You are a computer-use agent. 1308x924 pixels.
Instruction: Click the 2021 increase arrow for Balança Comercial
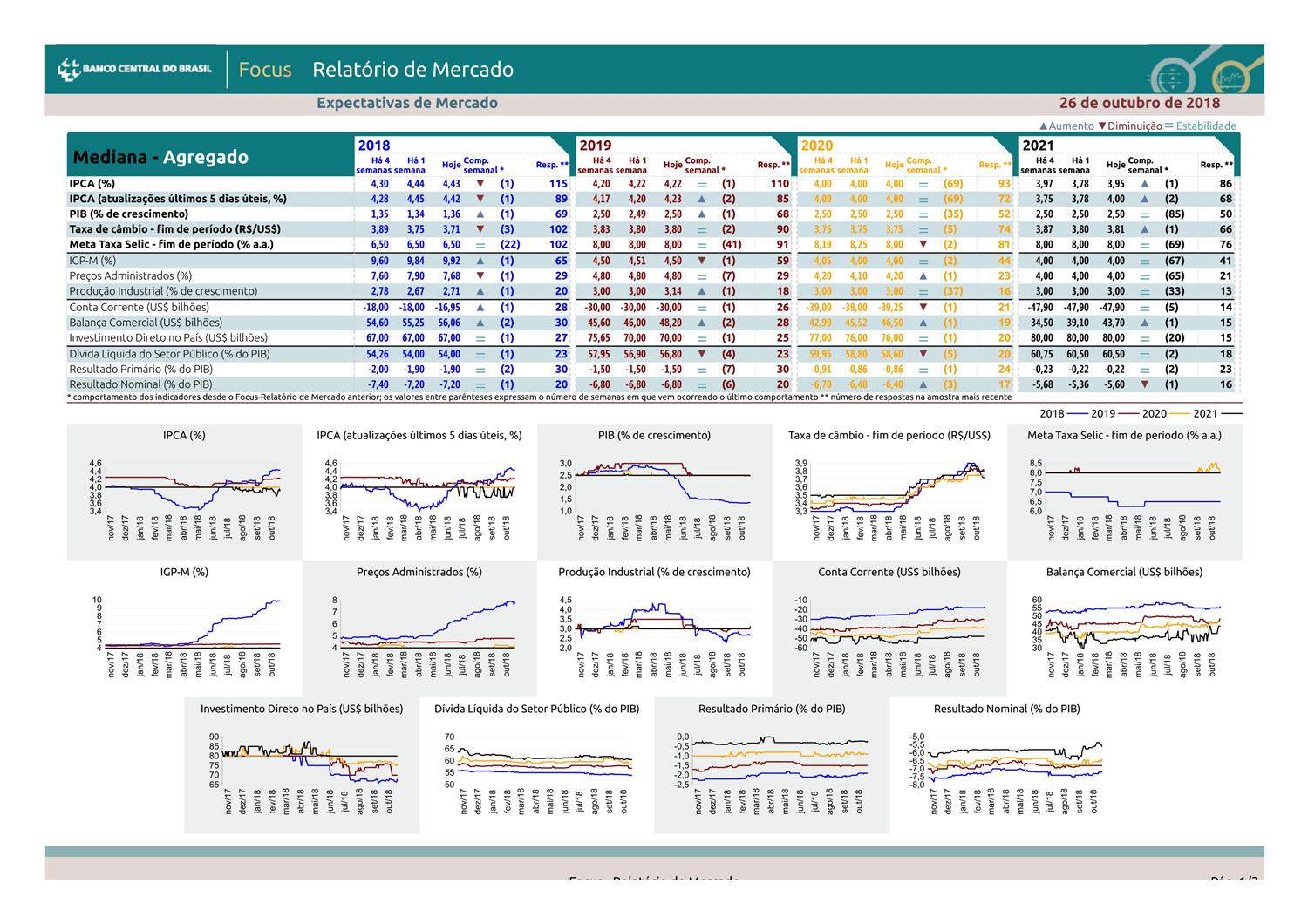[1144, 323]
